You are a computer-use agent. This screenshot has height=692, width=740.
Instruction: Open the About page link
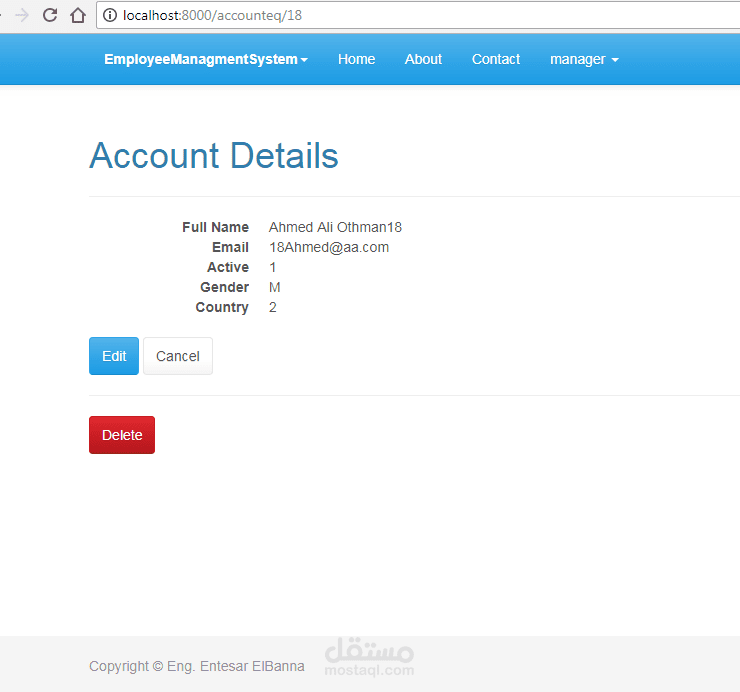[423, 59]
